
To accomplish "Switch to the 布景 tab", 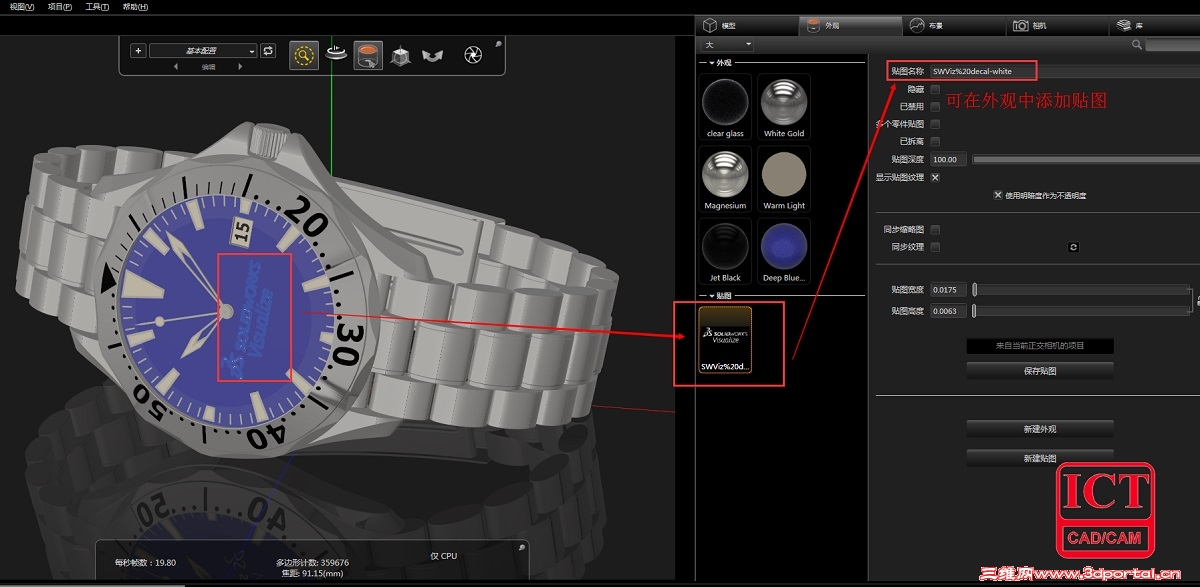I will 953,25.
